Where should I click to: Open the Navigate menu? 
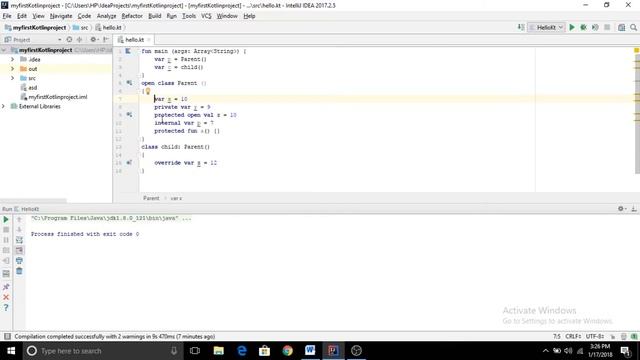click(61, 16)
